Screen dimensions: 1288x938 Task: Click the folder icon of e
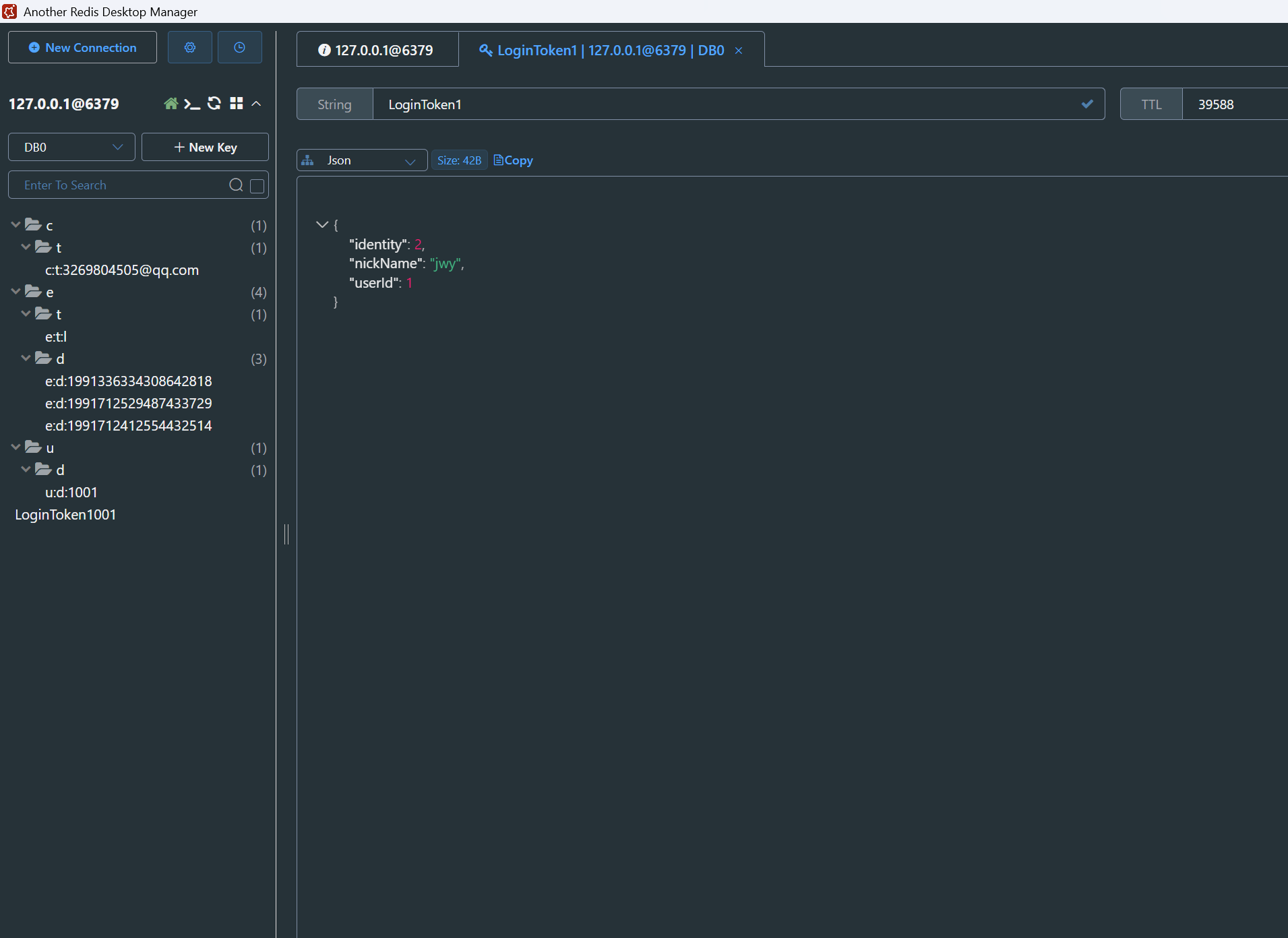(34, 290)
